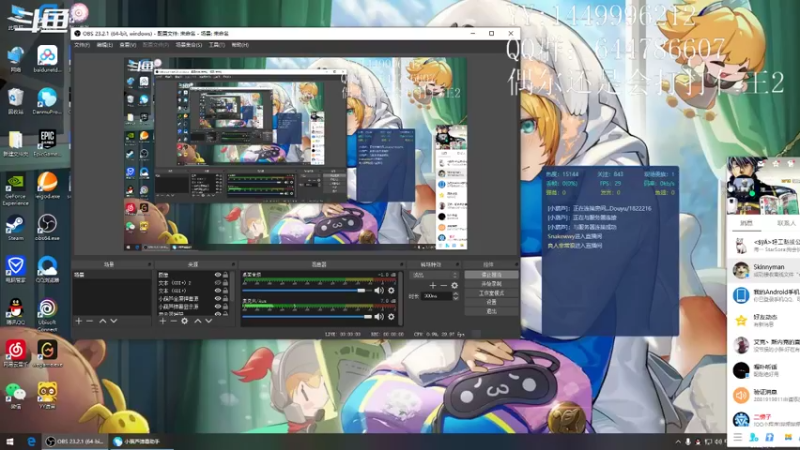Toggle visibility of 文本 (GDI+) 2 source
This screenshot has height=450, width=800.
tap(218, 283)
